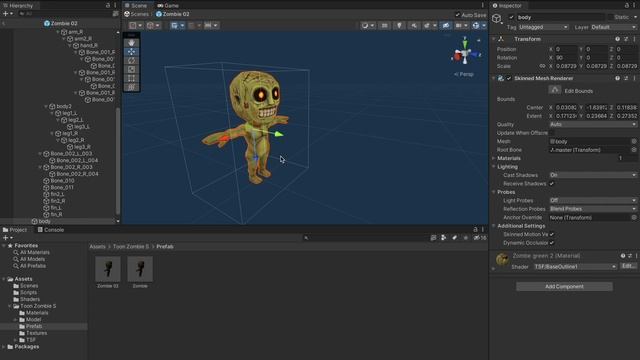Open Skinned Mesh Renderer more options menu

[635, 78]
